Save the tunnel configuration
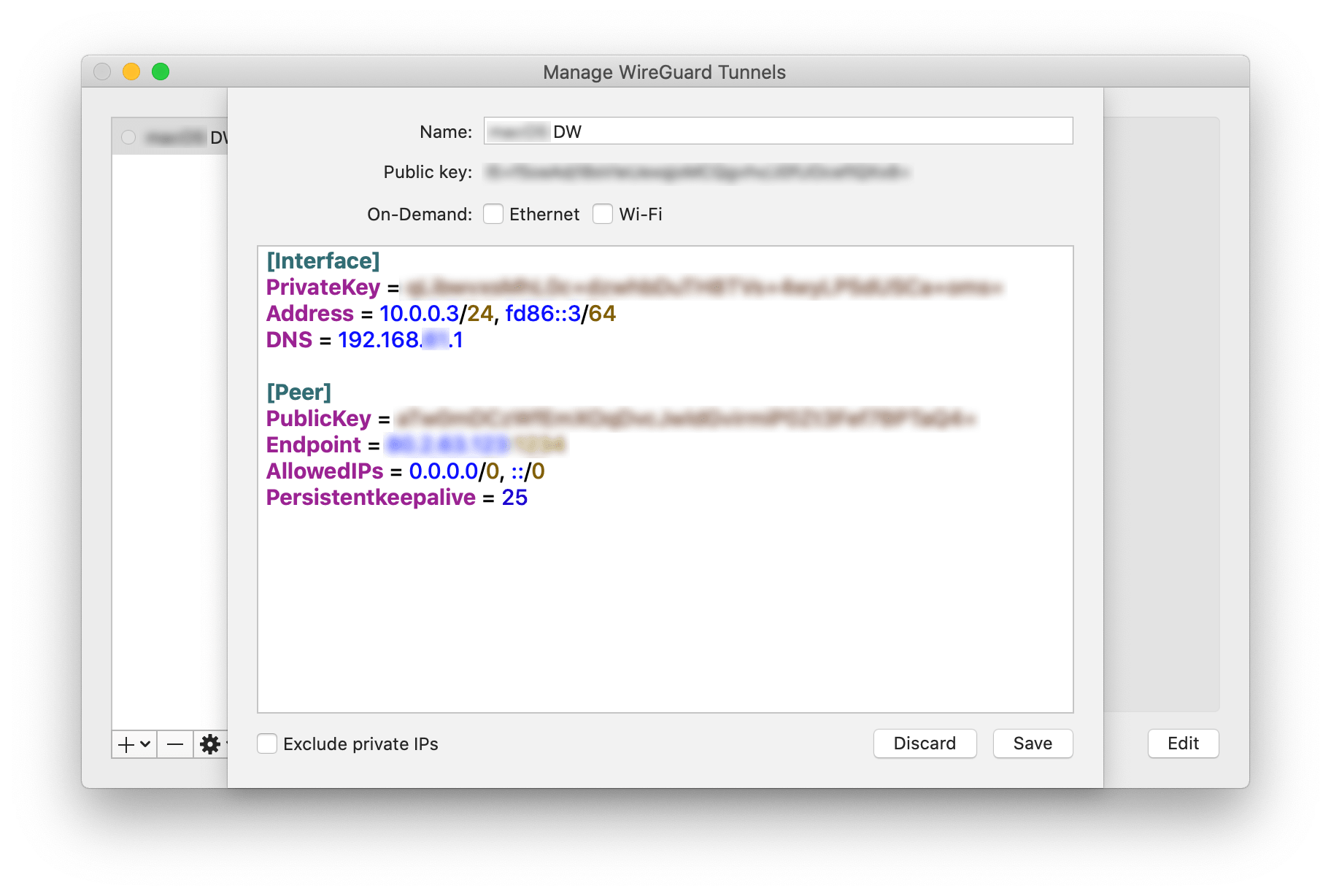This screenshot has width=1331, height=896. coord(1033,743)
